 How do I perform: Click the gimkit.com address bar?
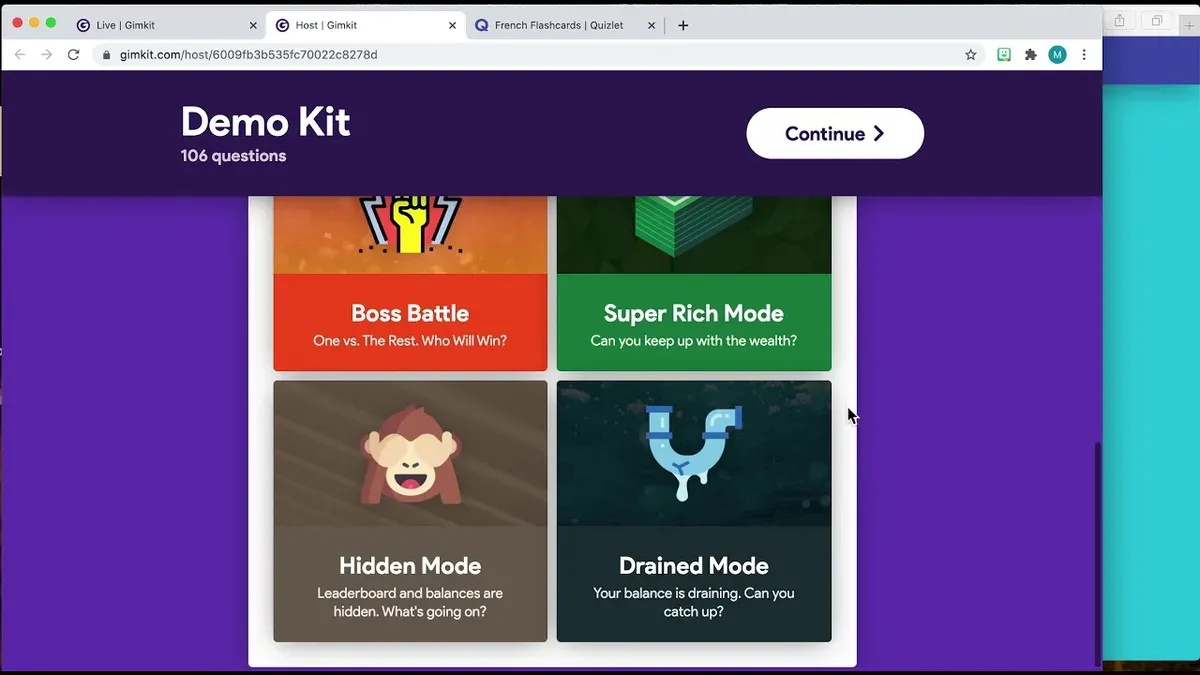540,55
